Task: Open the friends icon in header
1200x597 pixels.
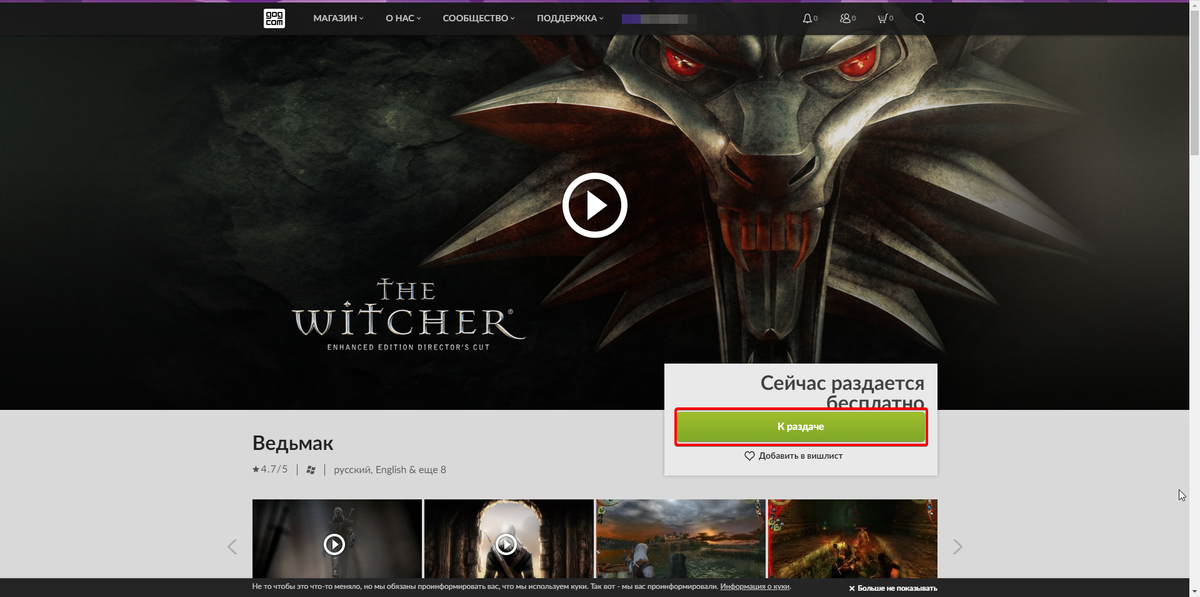Action: pos(848,18)
